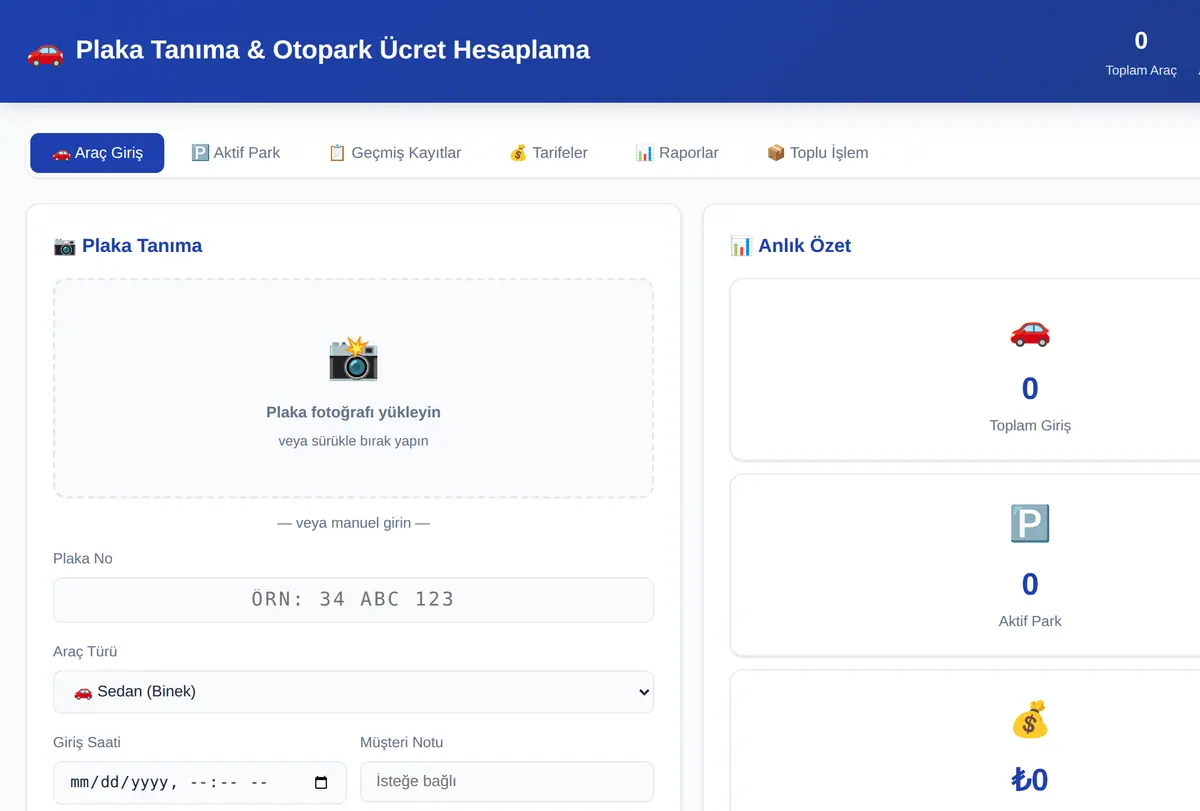Go to the Tarifeler tab
1200x811 pixels.
[548, 153]
